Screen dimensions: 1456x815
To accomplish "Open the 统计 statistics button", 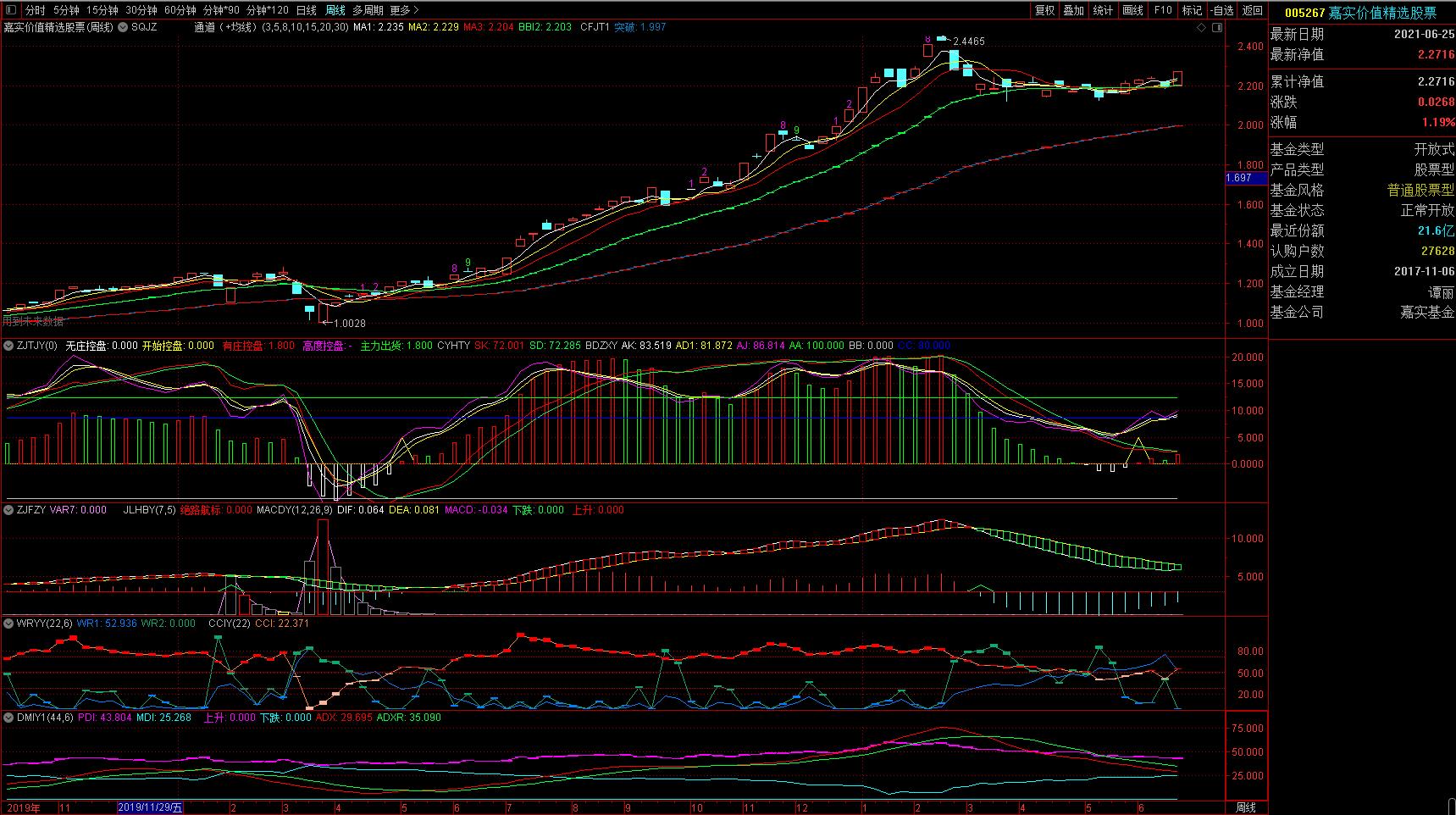I will 1104,10.
